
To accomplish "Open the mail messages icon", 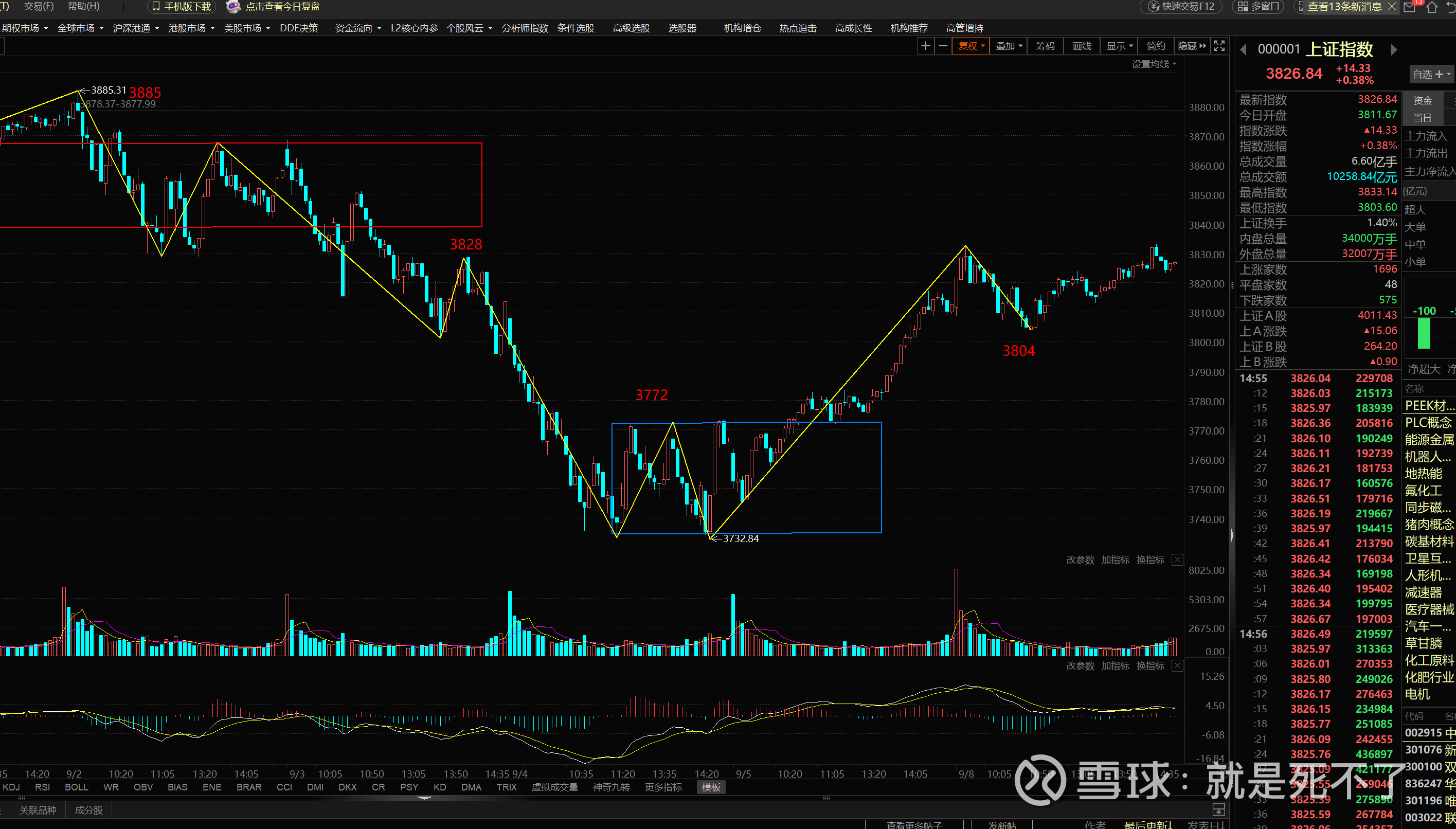I will coord(1409,7).
